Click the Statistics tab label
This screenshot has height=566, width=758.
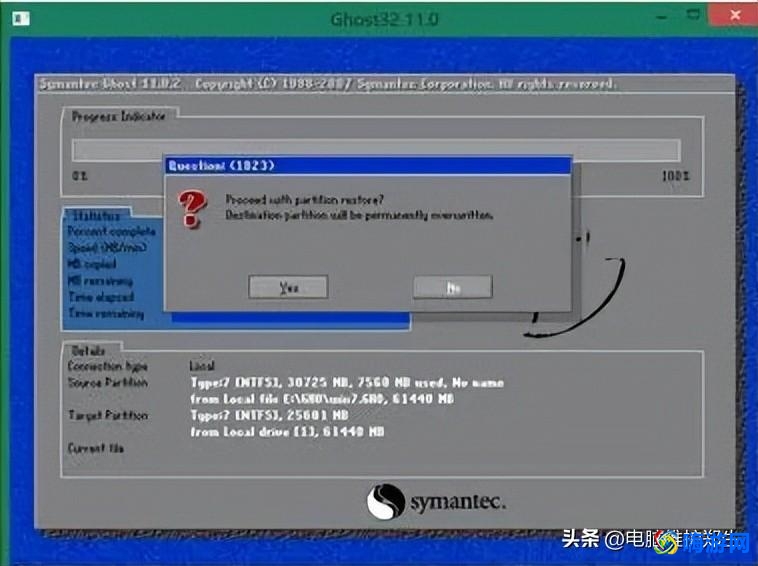coord(96,215)
